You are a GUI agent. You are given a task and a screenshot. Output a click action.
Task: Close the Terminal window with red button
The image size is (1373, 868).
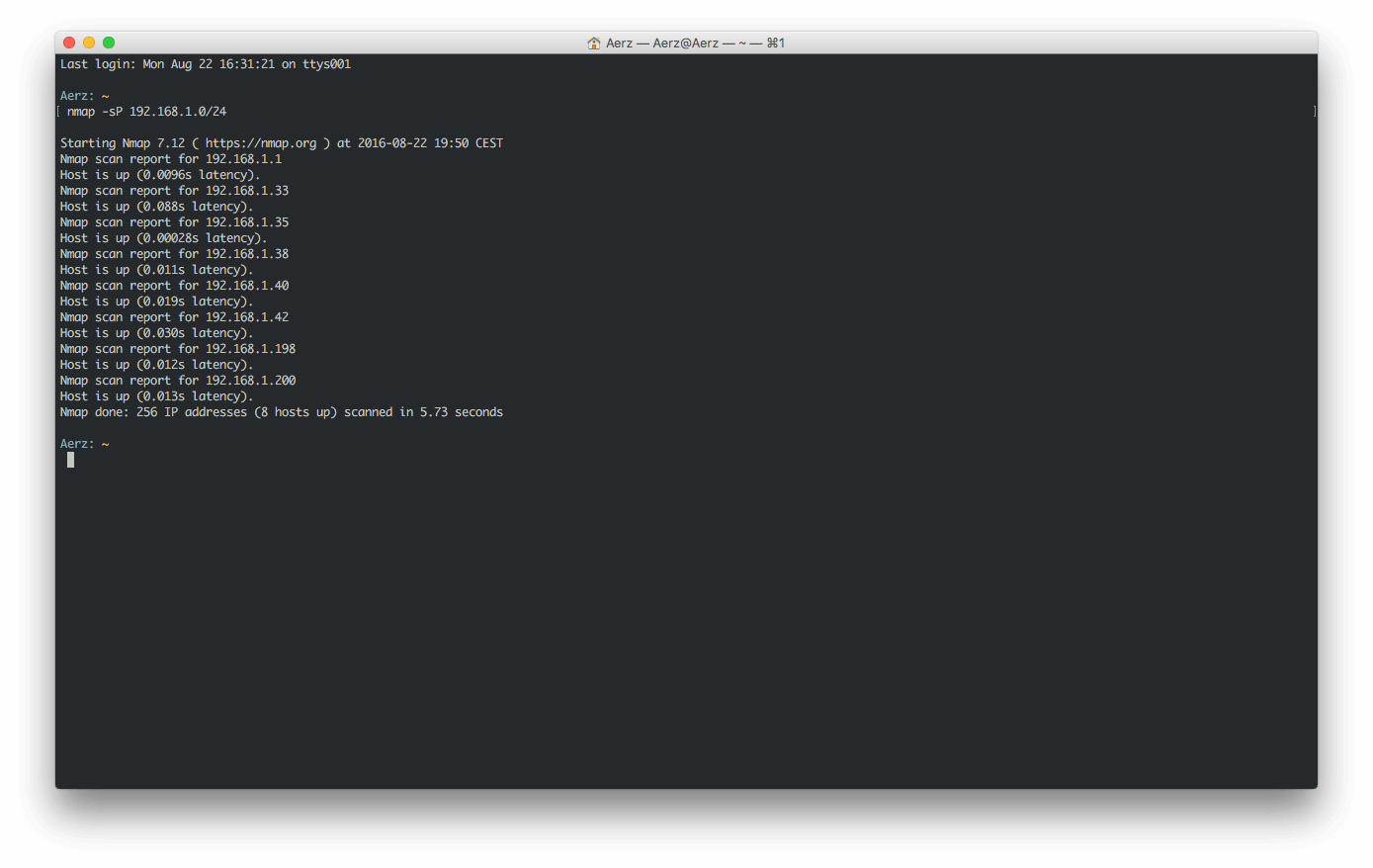(x=69, y=43)
